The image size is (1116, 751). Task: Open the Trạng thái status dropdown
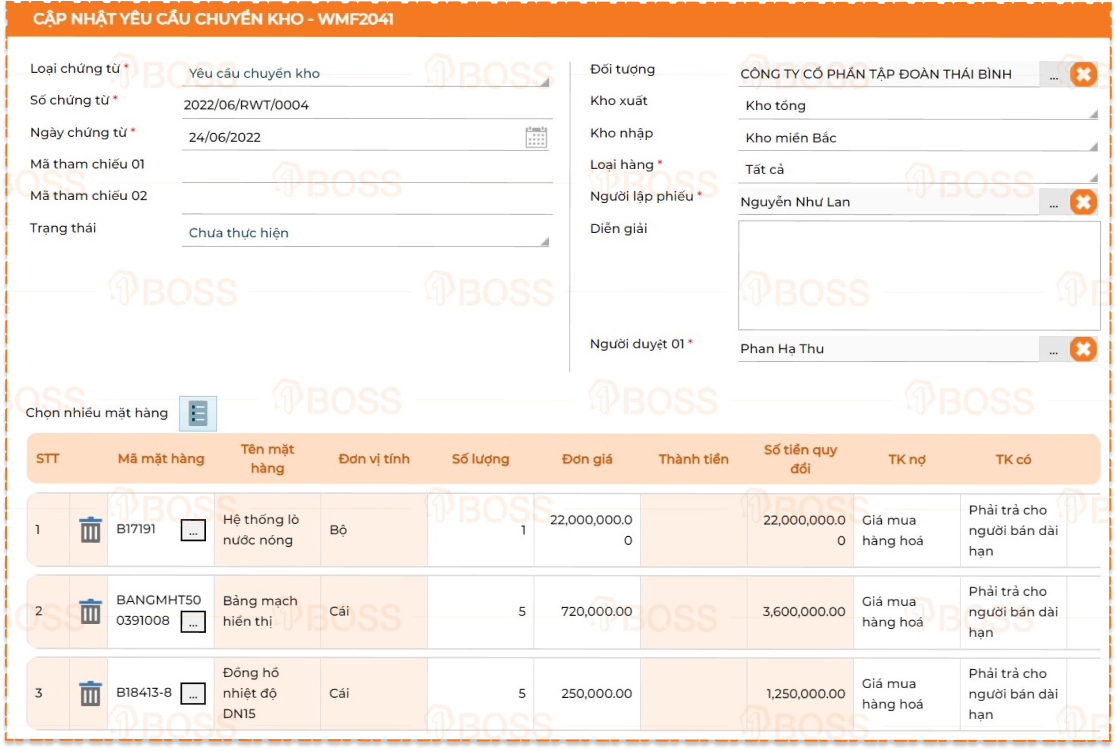(366, 233)
